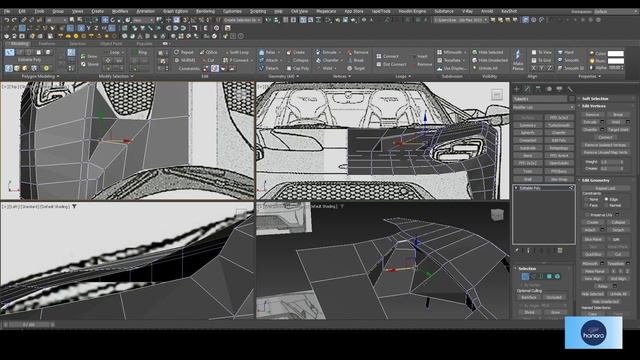Viewport: 640px width, 360px height.
Task: Click Hide Unselected in Edit Geometry rollout
Action: [x=605, y=302]
